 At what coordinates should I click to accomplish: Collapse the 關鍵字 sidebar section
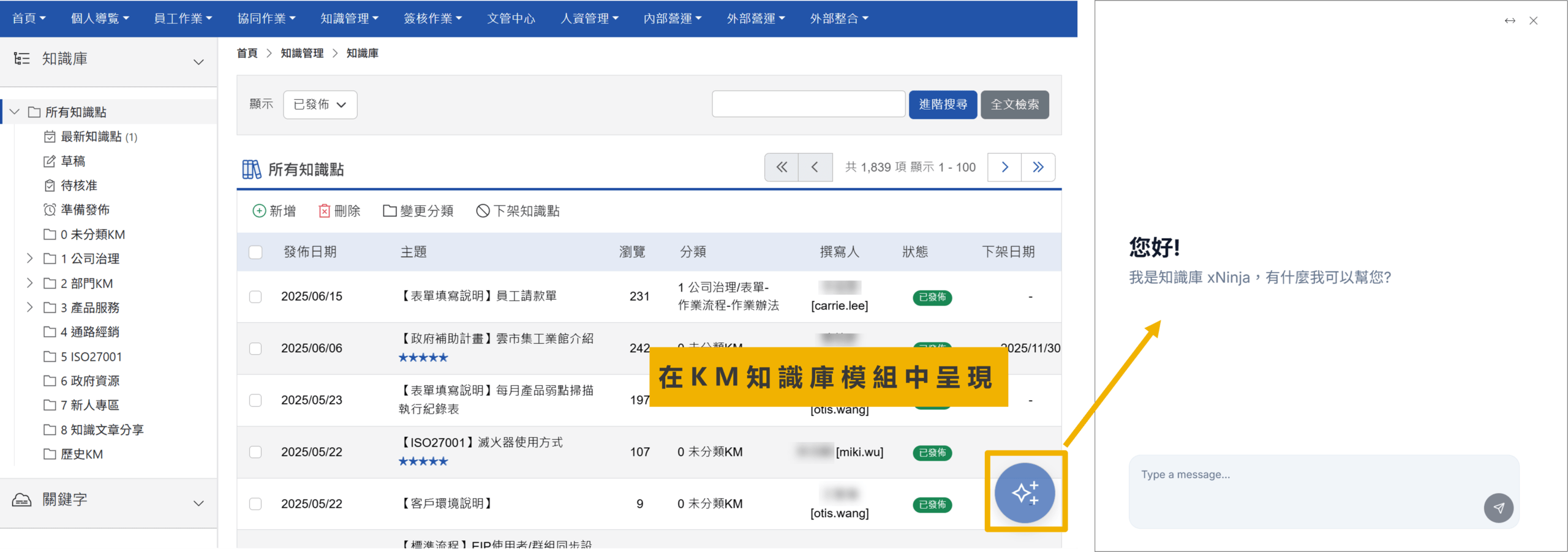[x=198, y=503]
